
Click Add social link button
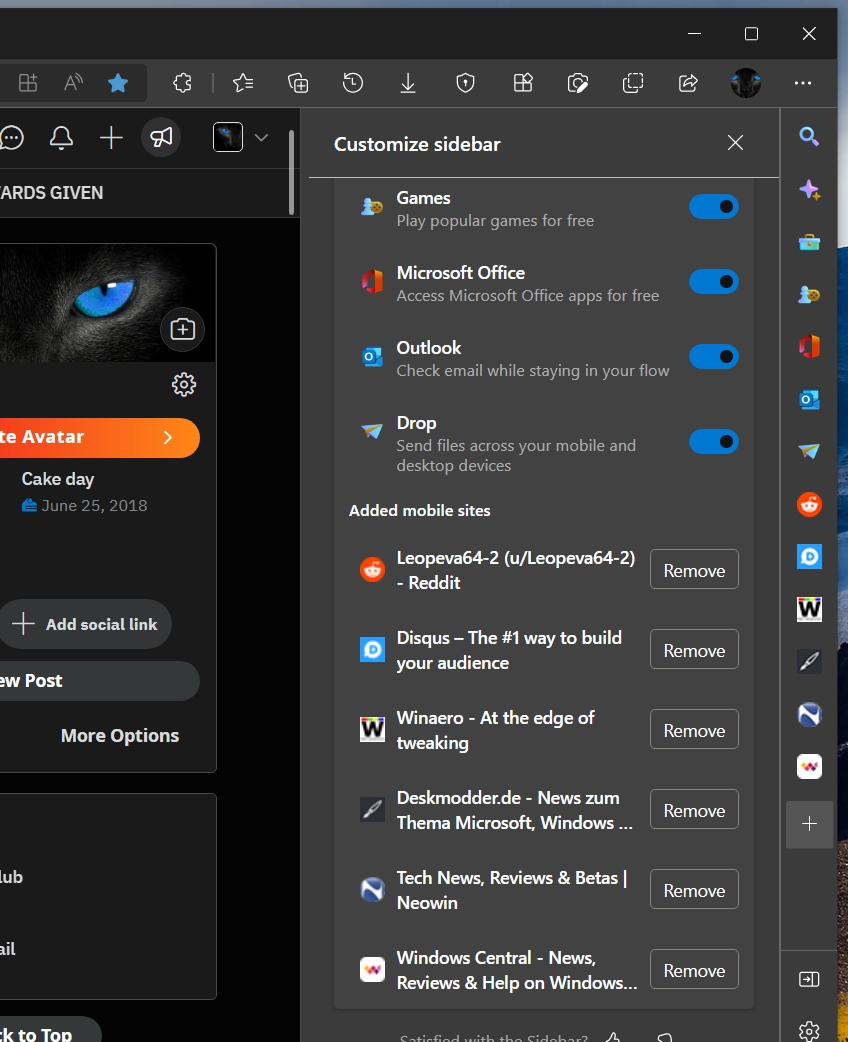pos(85,625)
